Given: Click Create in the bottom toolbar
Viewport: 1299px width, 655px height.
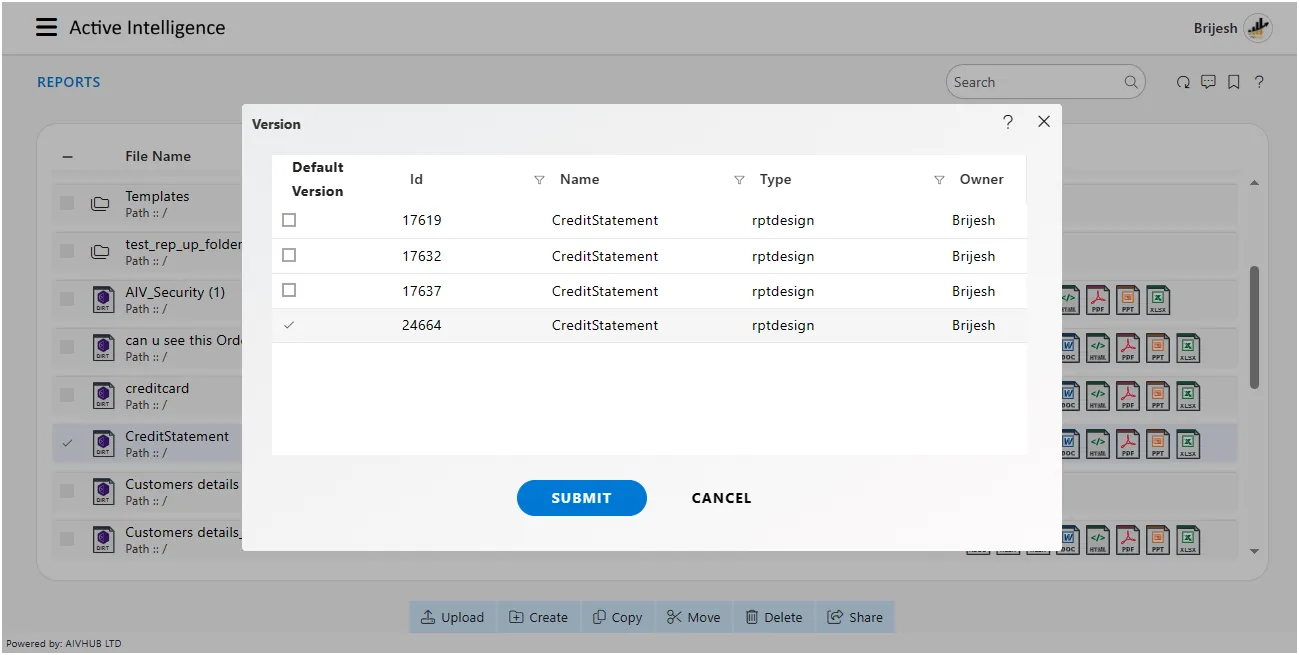Looking at the screenshot, I should click(x=538, y=617).
